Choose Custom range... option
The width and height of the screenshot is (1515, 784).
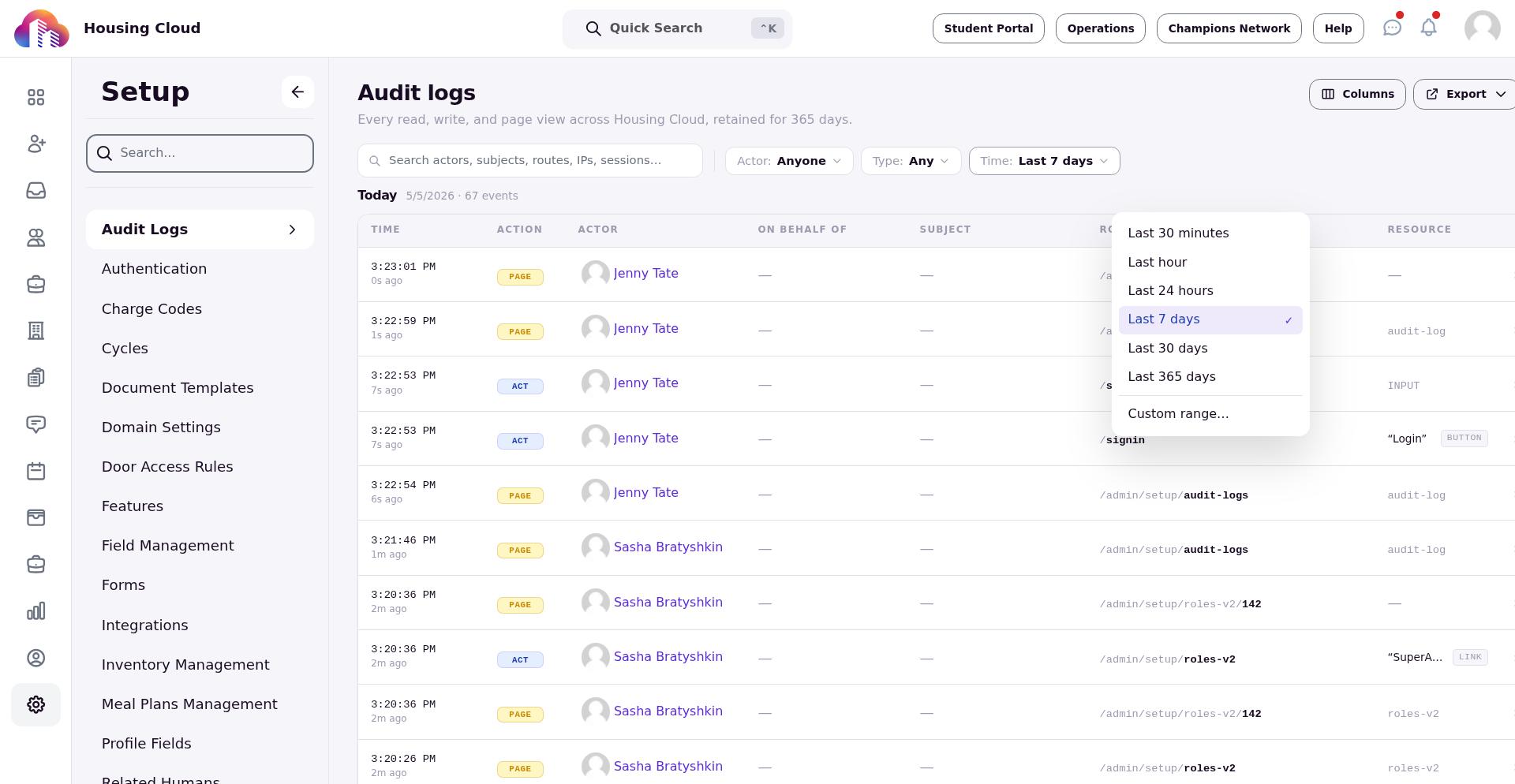[x=1210, y=414]
